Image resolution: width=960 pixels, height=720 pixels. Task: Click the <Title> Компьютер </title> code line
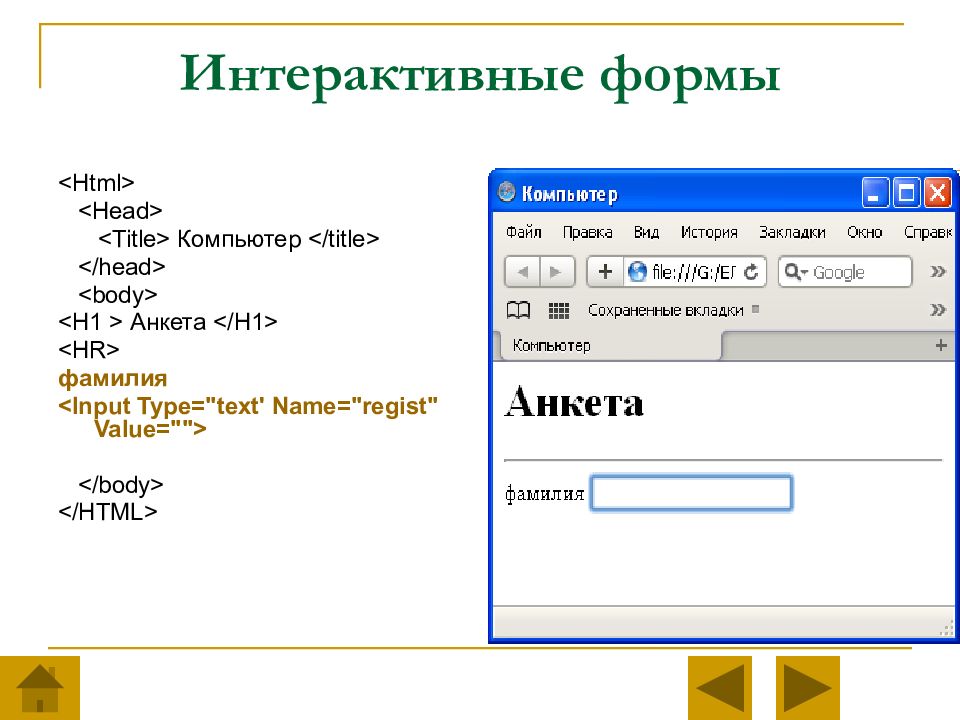238,239
